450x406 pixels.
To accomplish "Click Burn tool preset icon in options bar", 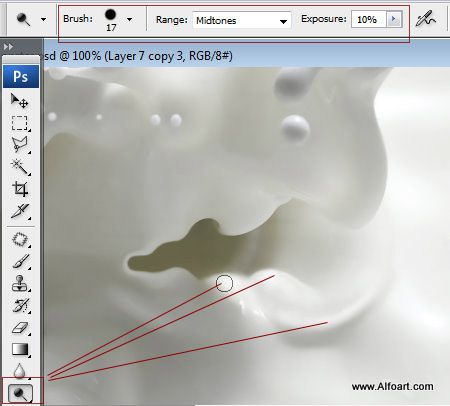I will click(x=23, y=19).
